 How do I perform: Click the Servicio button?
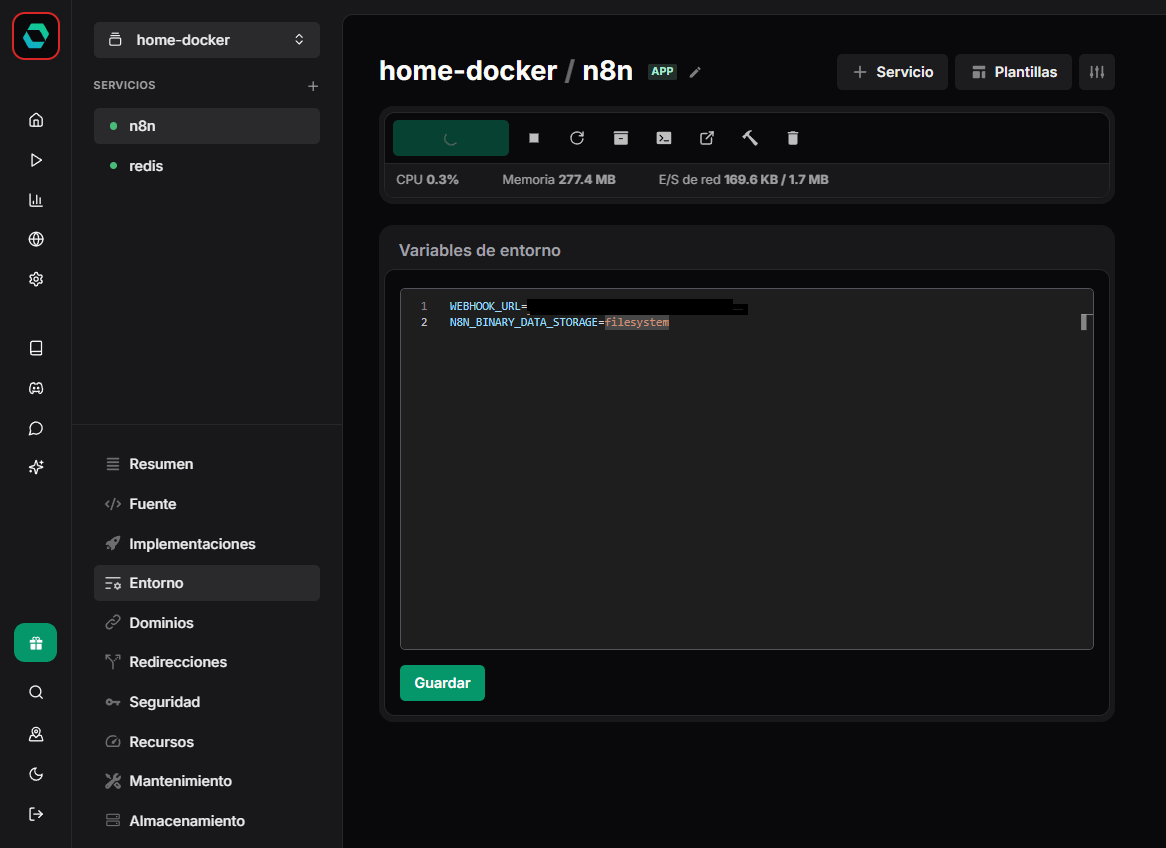(x=892, y=72)
